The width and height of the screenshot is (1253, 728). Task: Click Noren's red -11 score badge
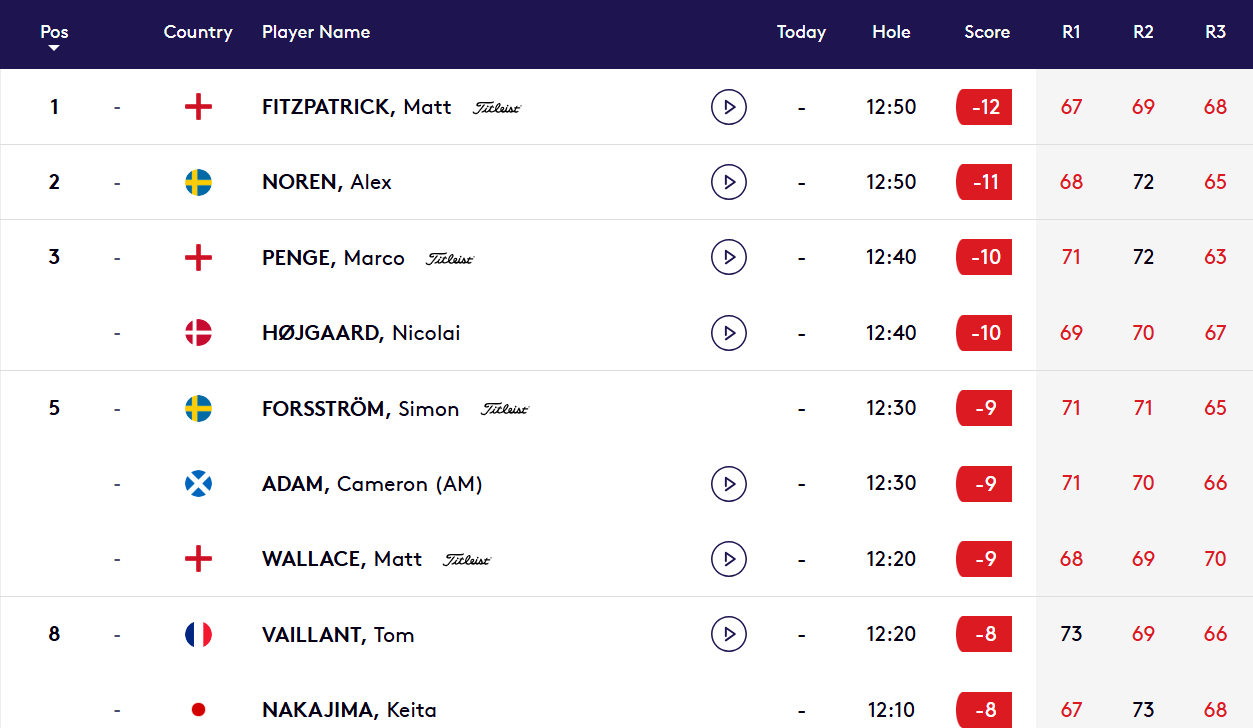coord(984,182)
